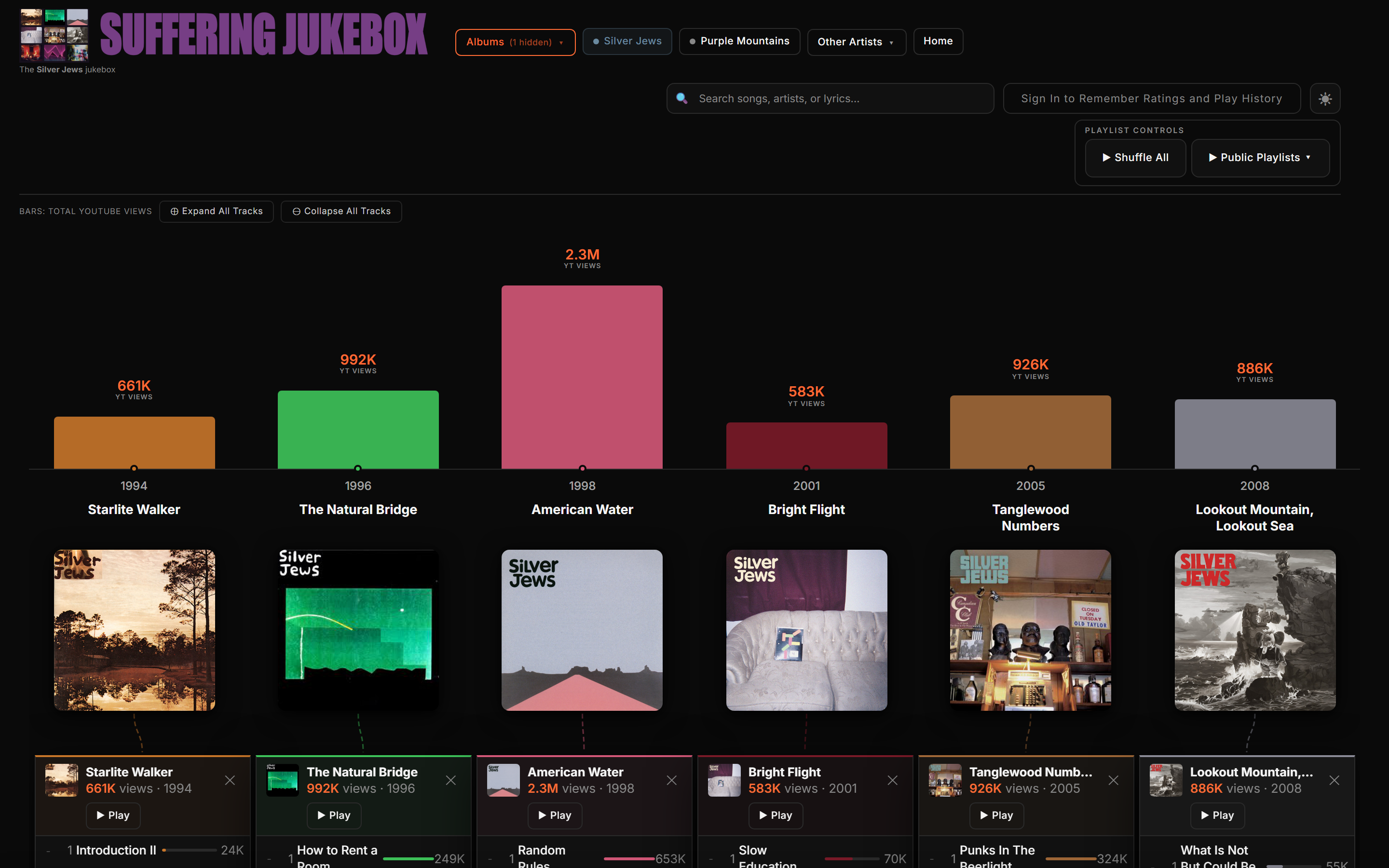Click the Tanglewood Numbers title under 2005
This screenshot has height=868, width=1389.
pyautogui.click(x=1030, y=518)
